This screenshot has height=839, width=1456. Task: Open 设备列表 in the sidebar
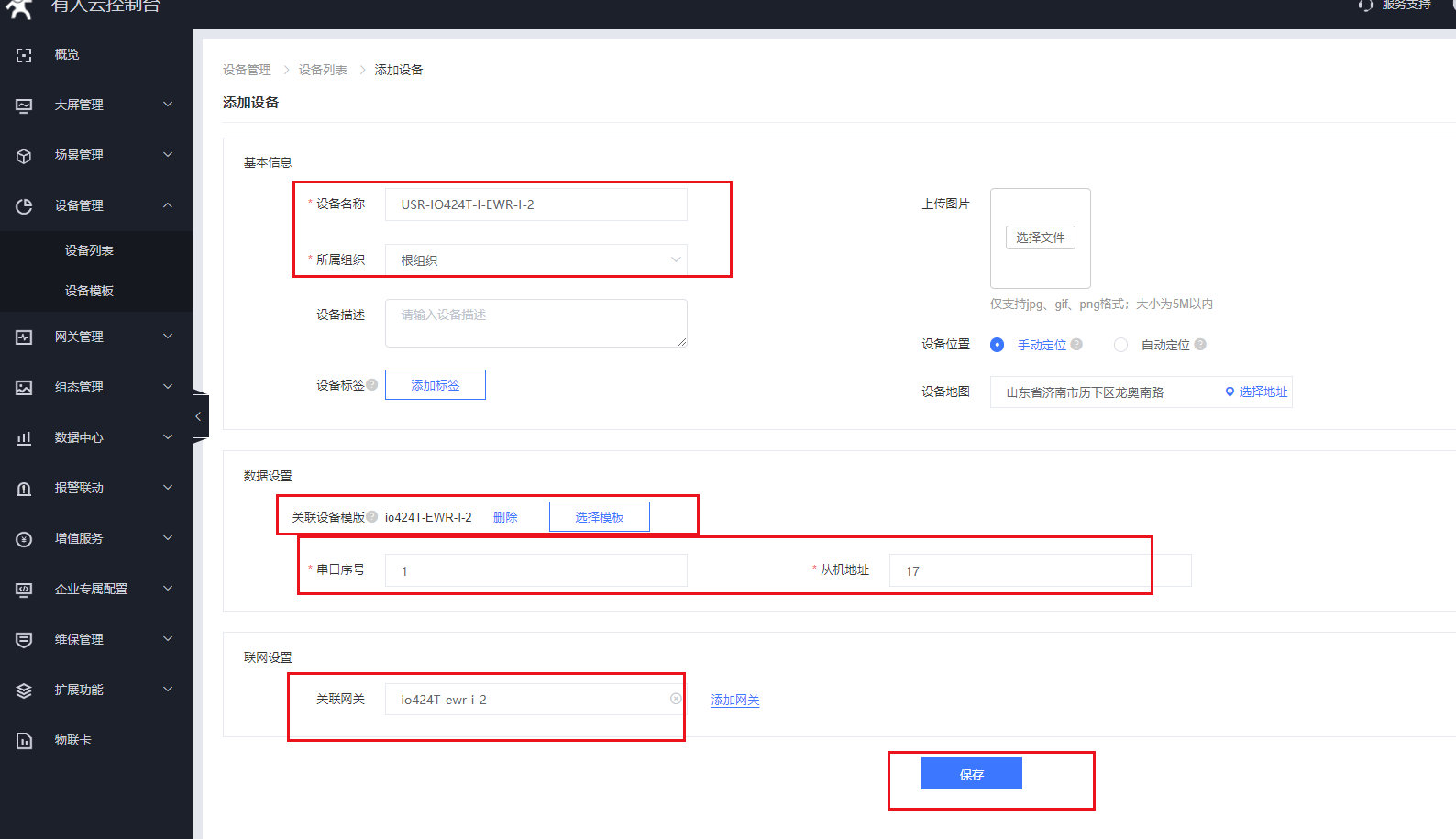coord(89,250)
